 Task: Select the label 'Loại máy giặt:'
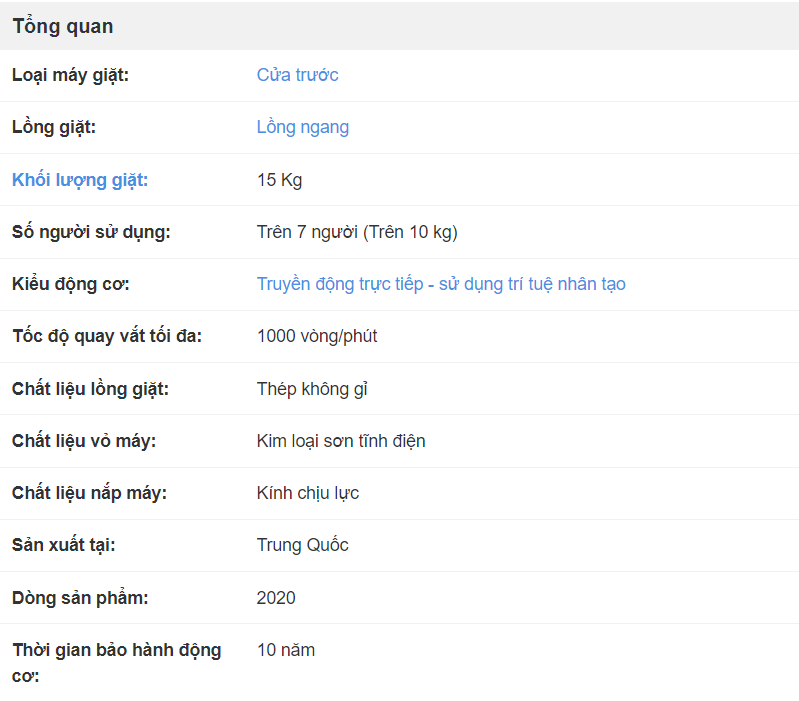(70, 75)
